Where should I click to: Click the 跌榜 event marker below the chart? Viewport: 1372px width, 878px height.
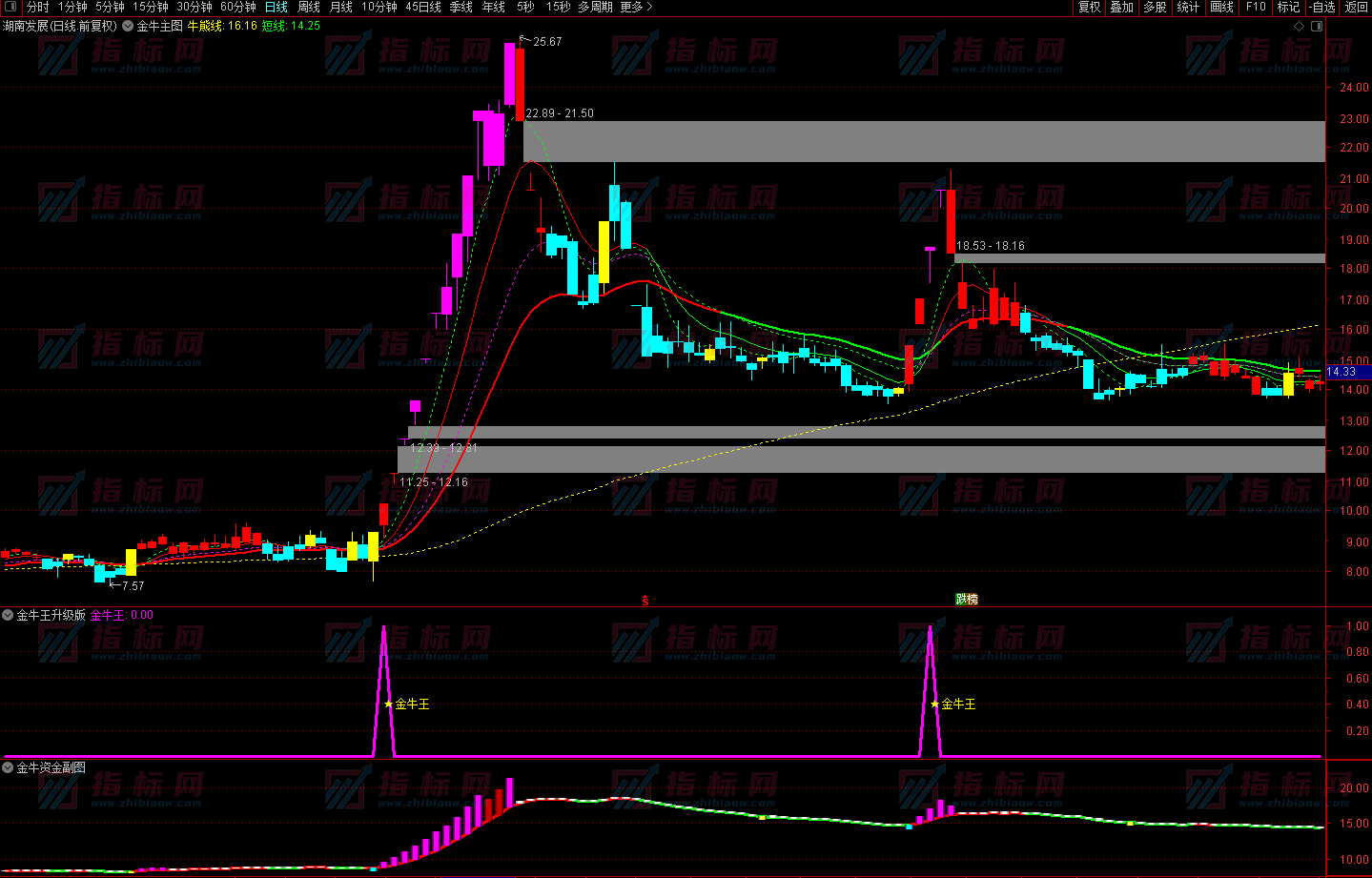coord(967,600)
